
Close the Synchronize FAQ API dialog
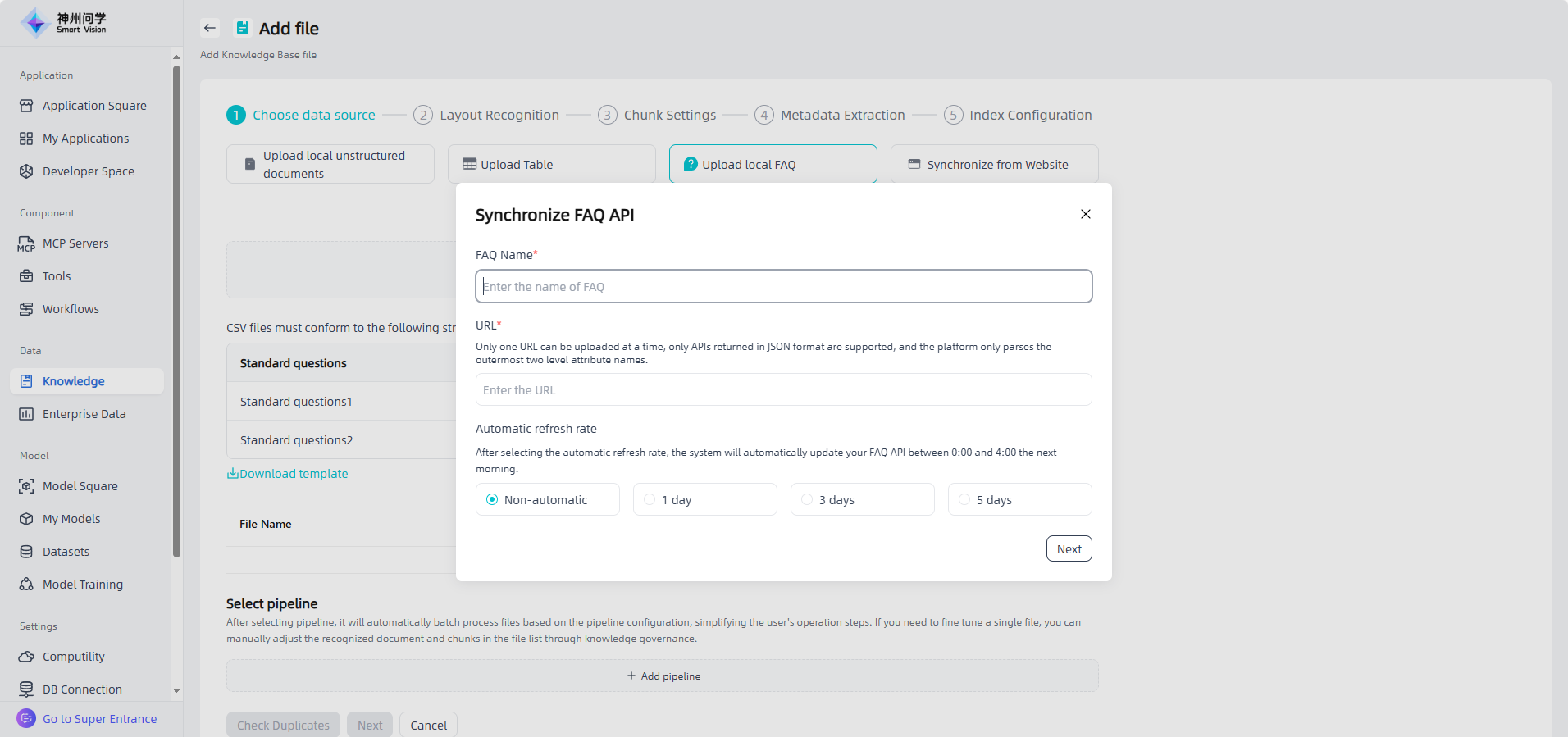(1086, 214)
